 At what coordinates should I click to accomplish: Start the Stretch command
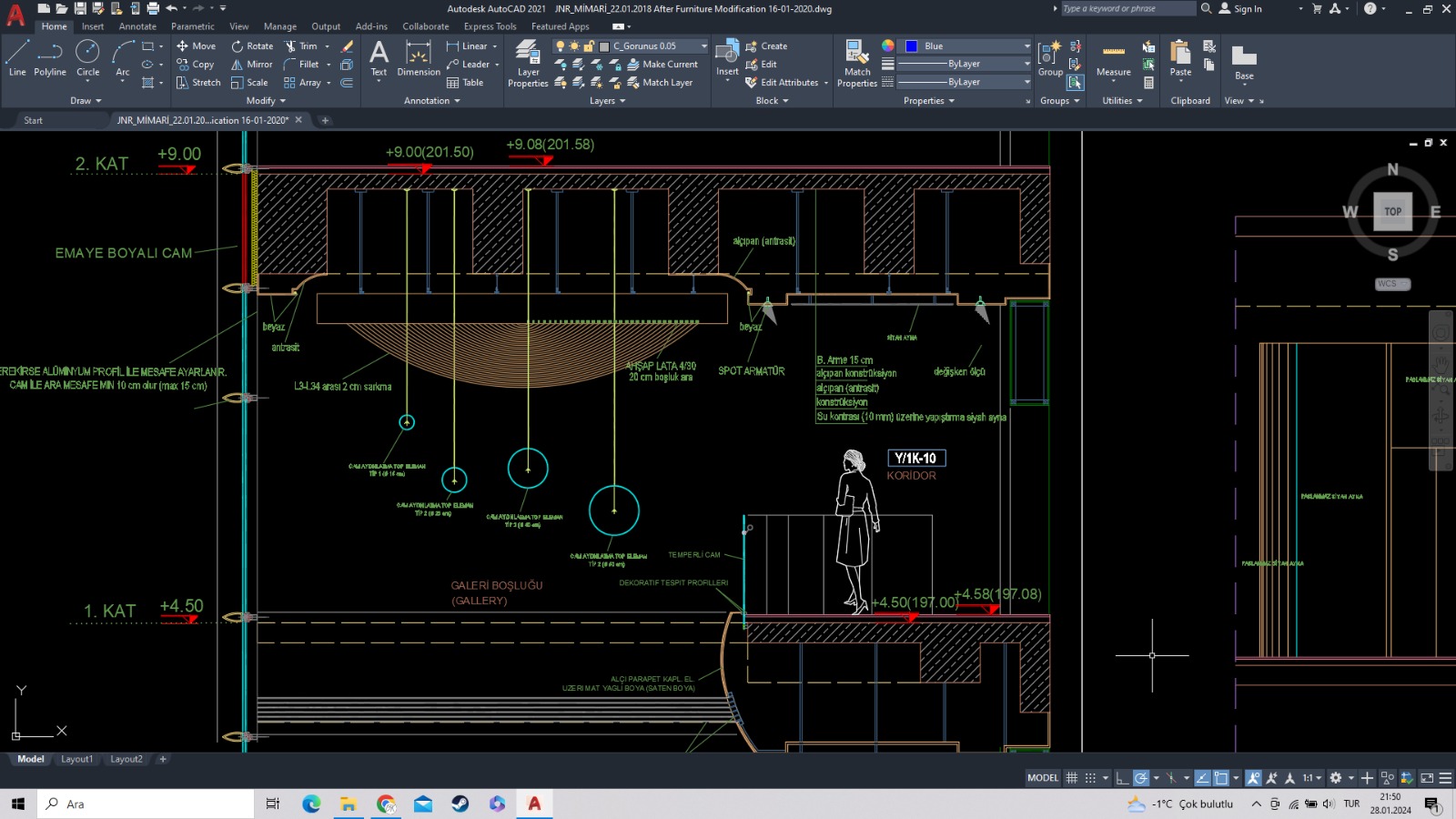point(198,83)
